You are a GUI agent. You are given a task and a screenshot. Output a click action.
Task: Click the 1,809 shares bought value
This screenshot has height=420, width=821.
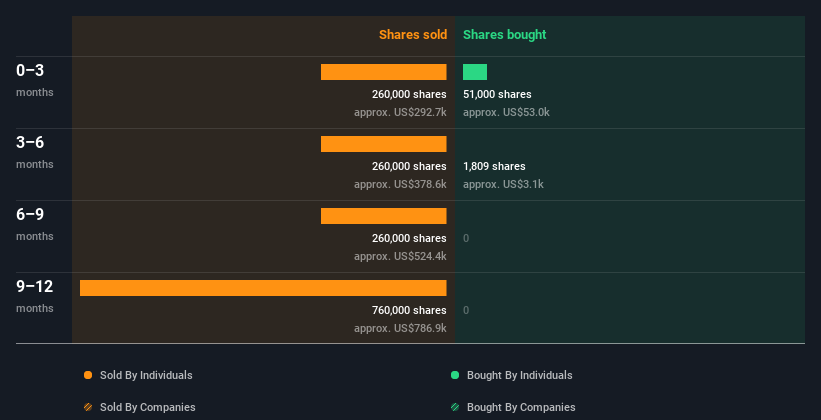click(494, 167)
